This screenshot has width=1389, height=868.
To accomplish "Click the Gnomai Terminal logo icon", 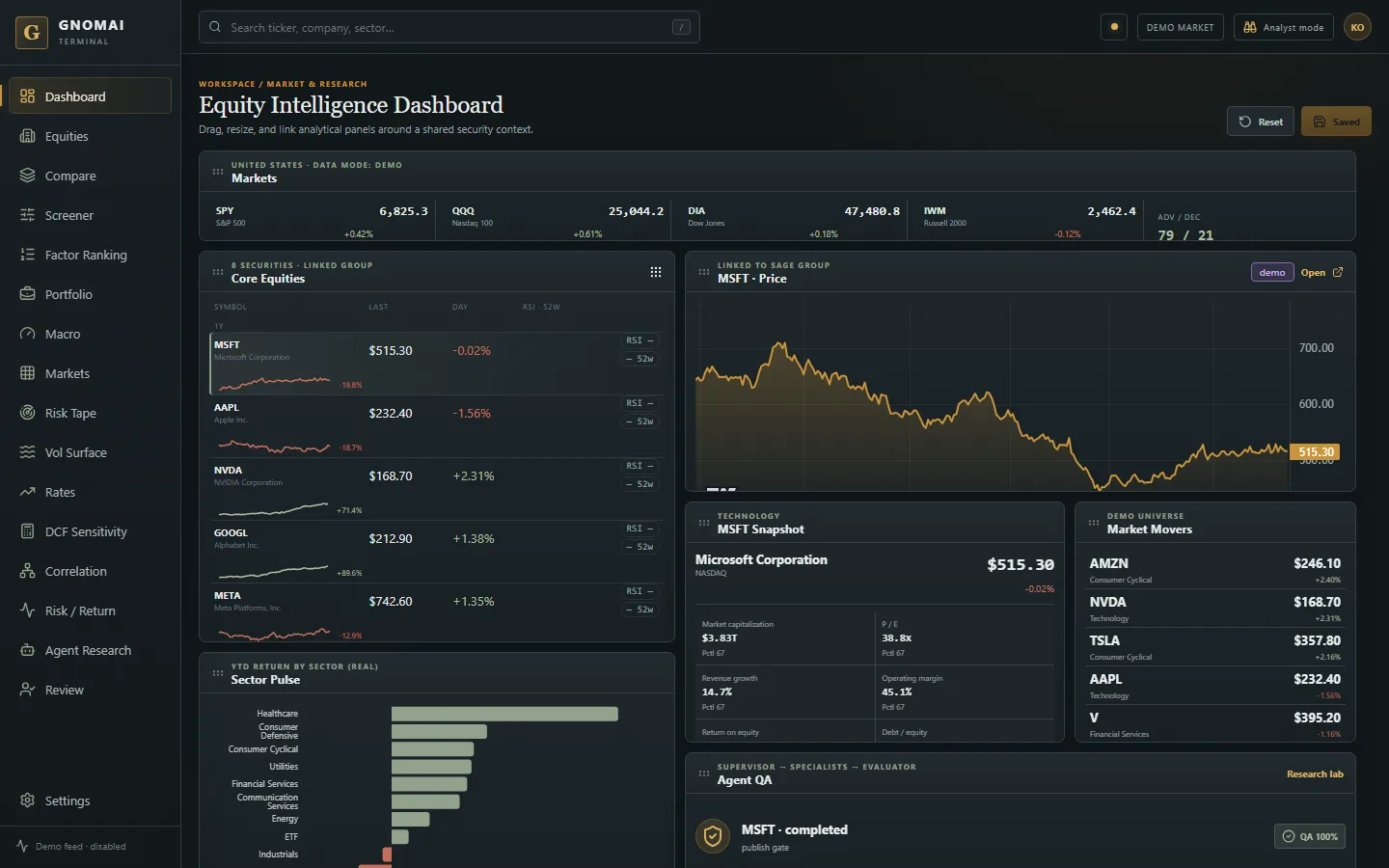I will [x=32, y=32].
